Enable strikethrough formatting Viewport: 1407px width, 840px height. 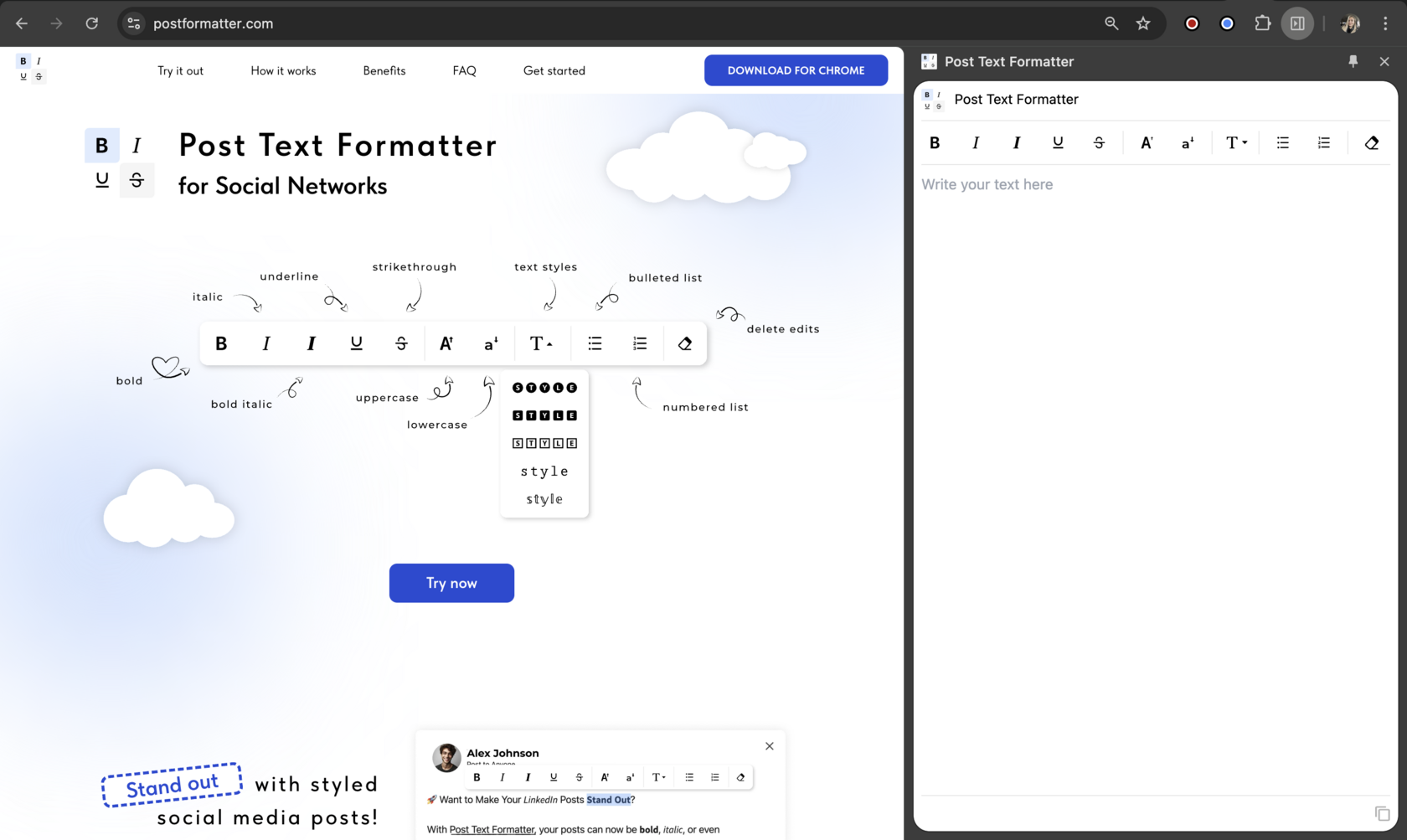click(x=1099, y=142)
